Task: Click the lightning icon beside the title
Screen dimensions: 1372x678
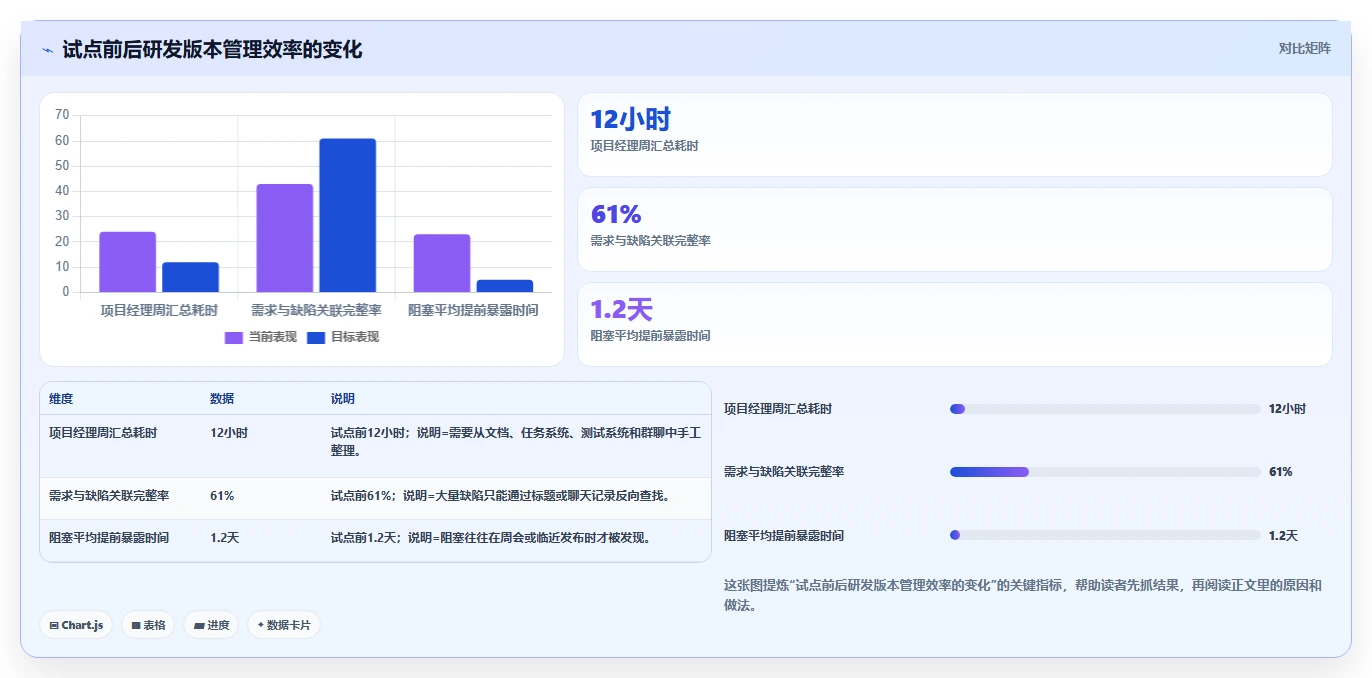Action: (48, 50)
